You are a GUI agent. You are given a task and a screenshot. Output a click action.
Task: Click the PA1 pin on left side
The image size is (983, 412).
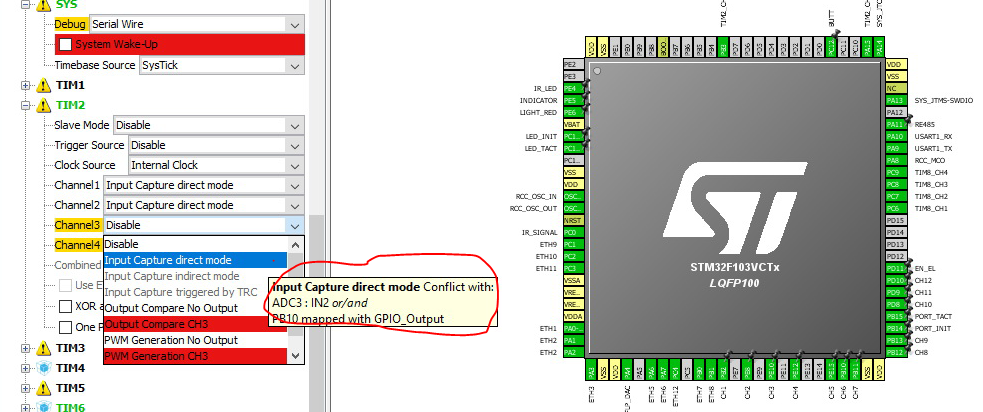[x=573, y=340]
